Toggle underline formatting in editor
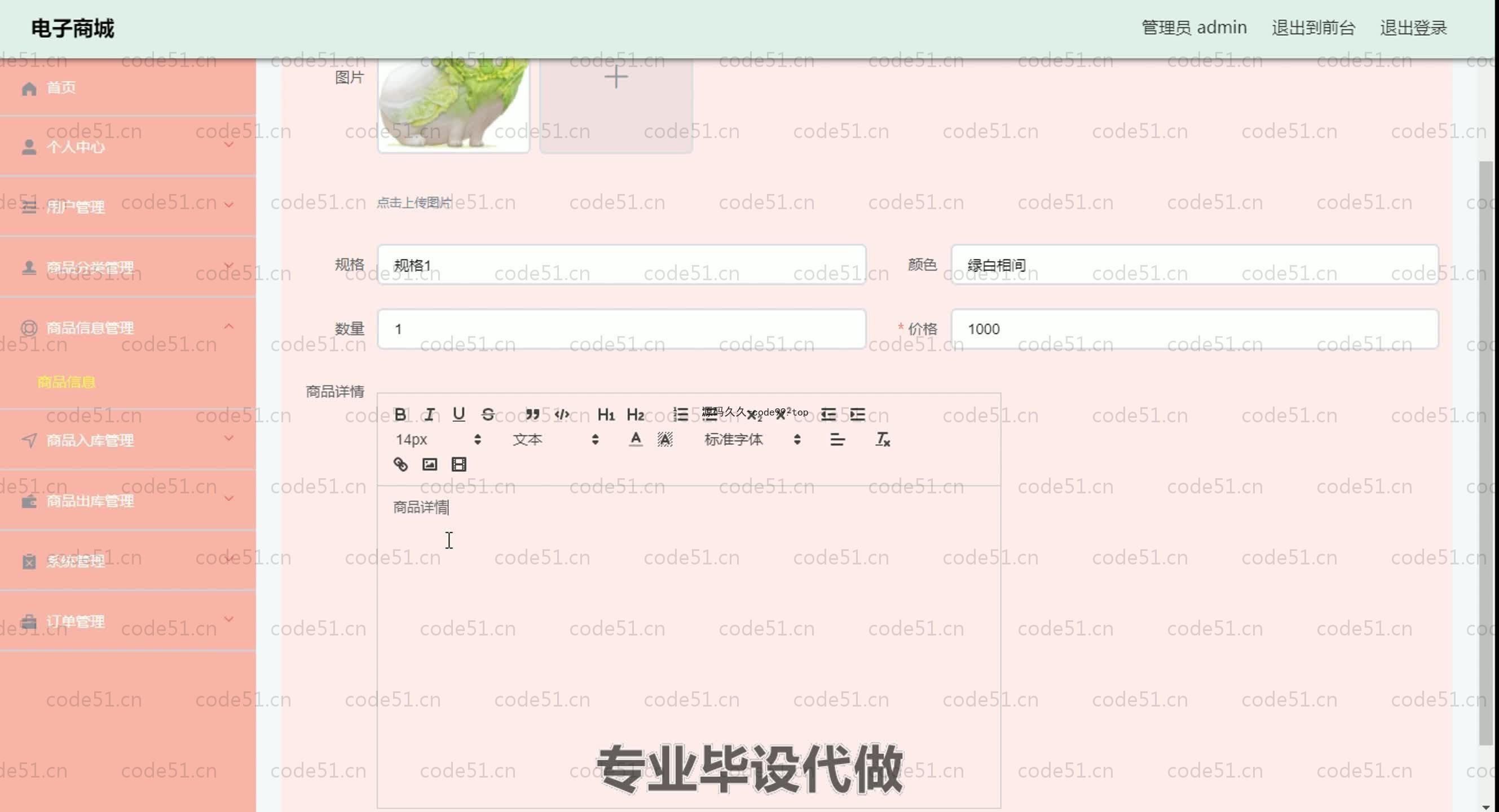 (x=458, y=414)
